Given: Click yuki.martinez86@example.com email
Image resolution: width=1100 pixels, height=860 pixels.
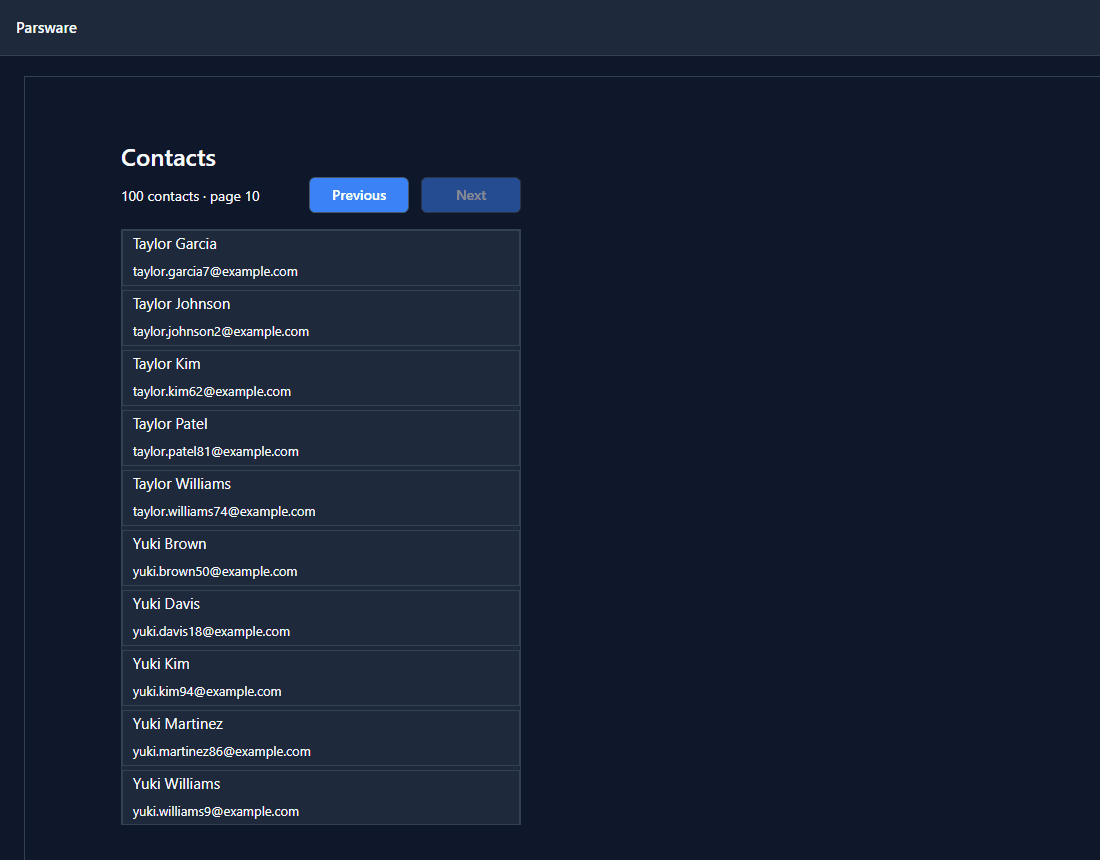Looking at the screenshot, I should (x=222, y=751).
